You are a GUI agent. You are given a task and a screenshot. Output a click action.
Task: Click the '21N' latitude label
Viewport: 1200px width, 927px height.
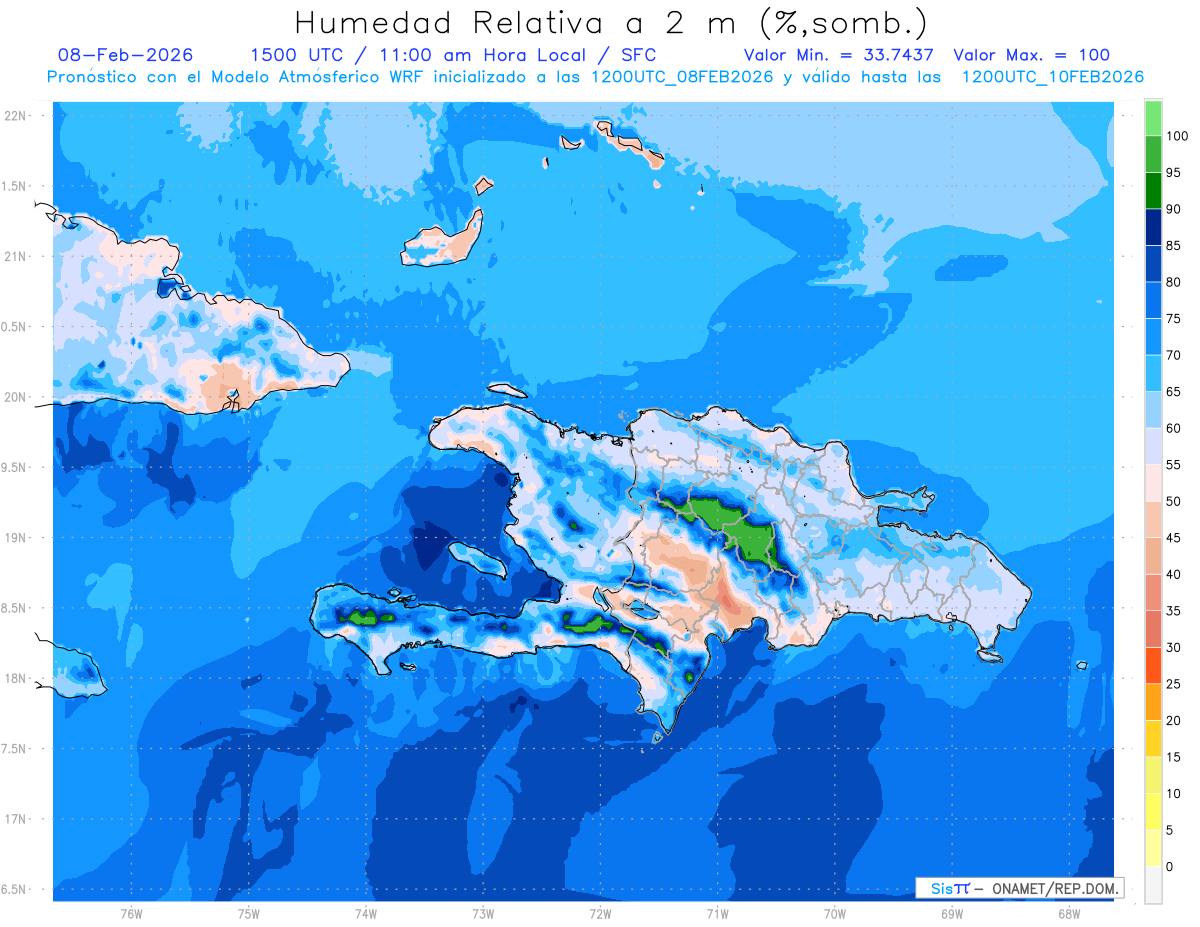coord(14,256)
